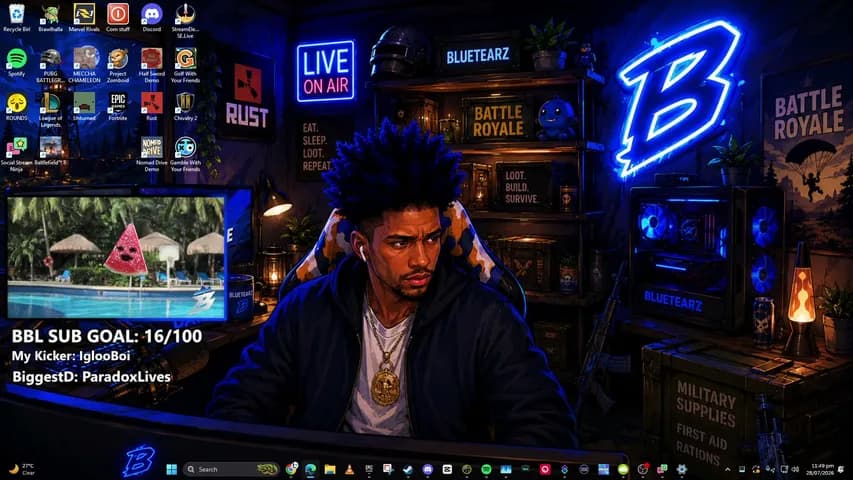This screenshot has height=480, width=853.
Task: Launch the Golf With Your Friends shortcut
Action: pyautogui.click(x=185, y=65)
